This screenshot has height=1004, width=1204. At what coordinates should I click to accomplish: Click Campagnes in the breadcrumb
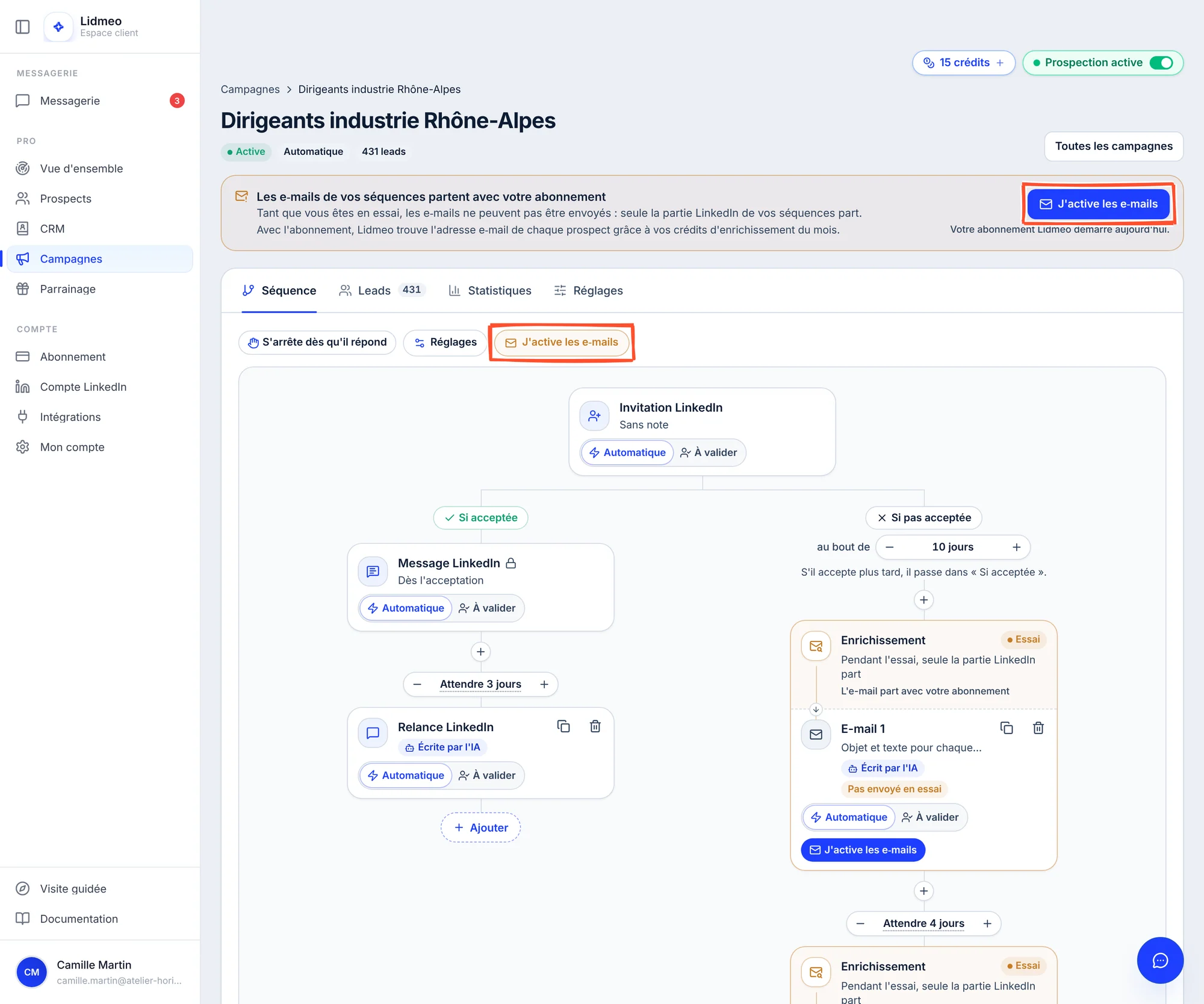pyautogui.click(x=250, y=89)
